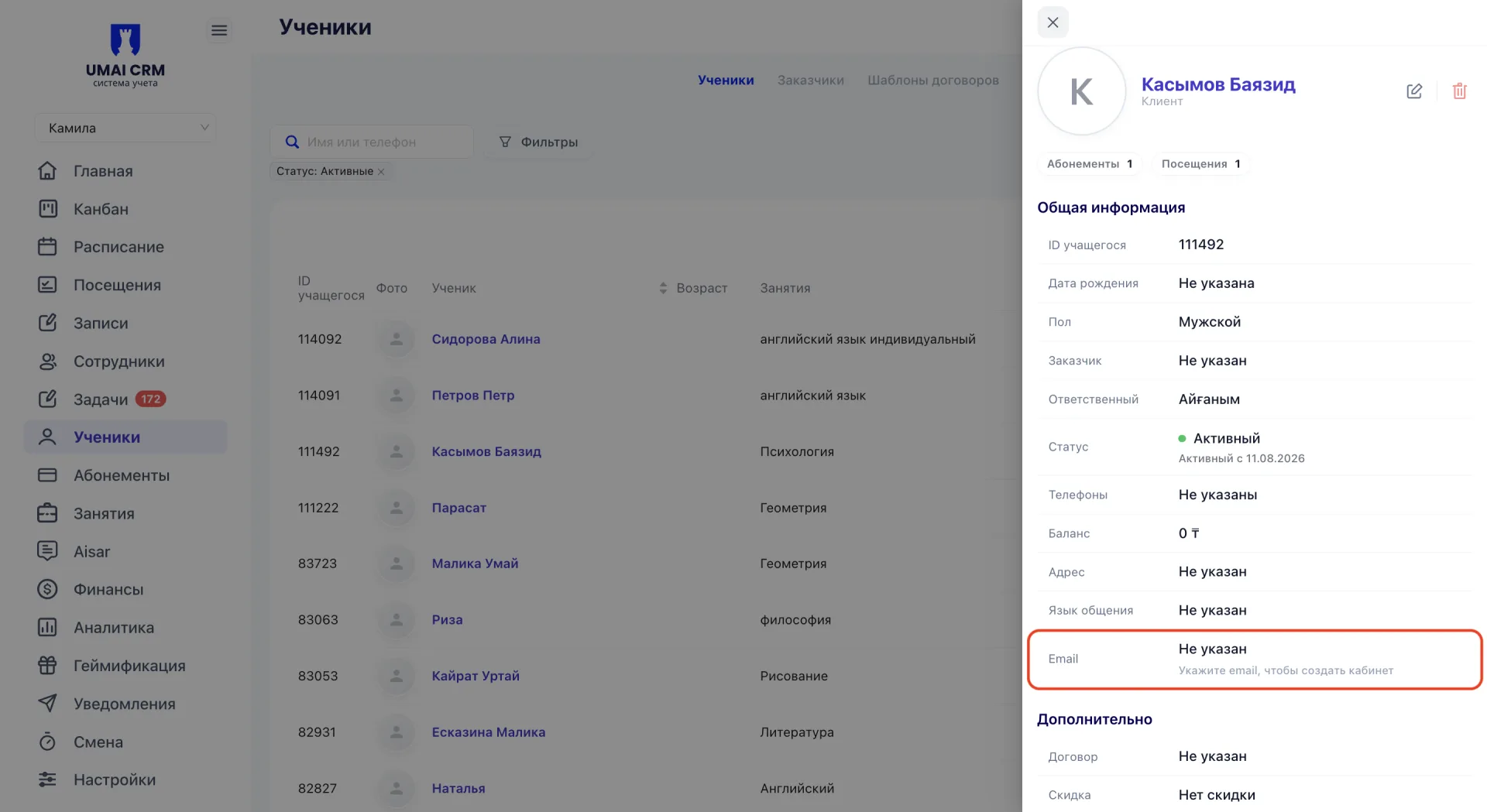Click the Скидка Нет скидки value
The image size is (1487, 812).
click(x=1217, y=796)
